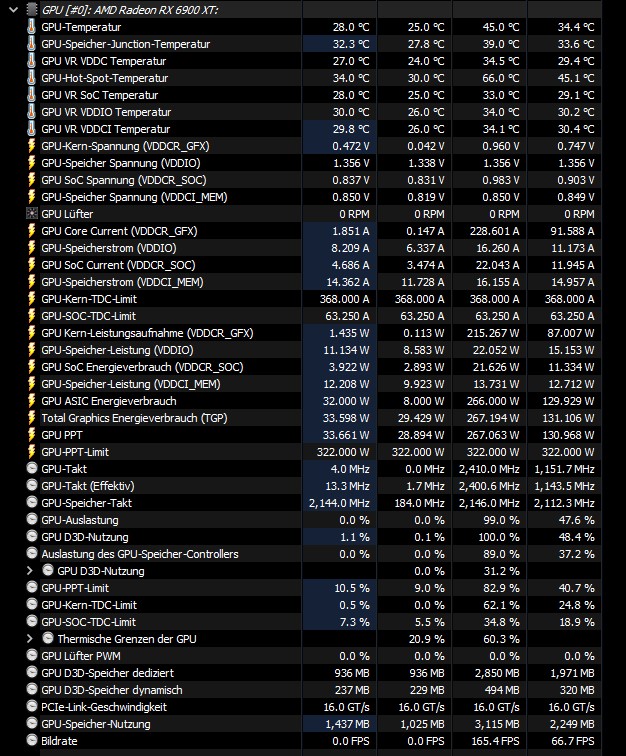Click the 266.000 W maximum ASIC power value
626x756 pixels.
492,401
